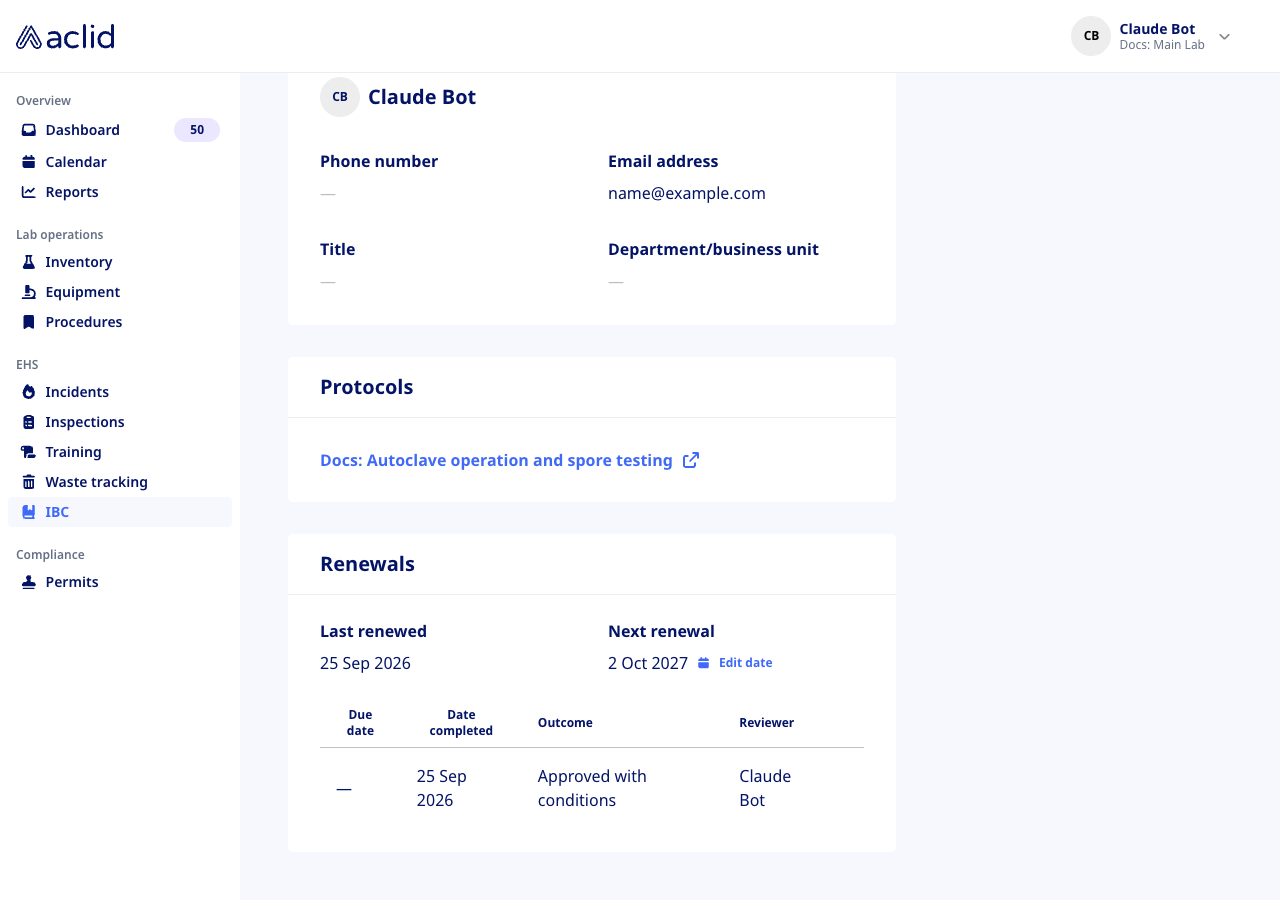Open the Equipment page

pyautogui.click(x=120, y=292)
